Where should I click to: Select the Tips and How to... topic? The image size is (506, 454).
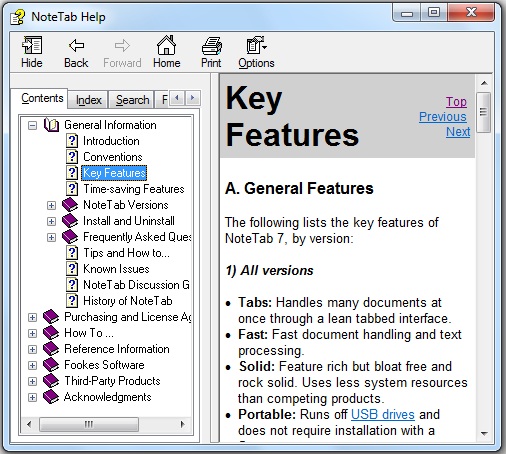point(126,253)
